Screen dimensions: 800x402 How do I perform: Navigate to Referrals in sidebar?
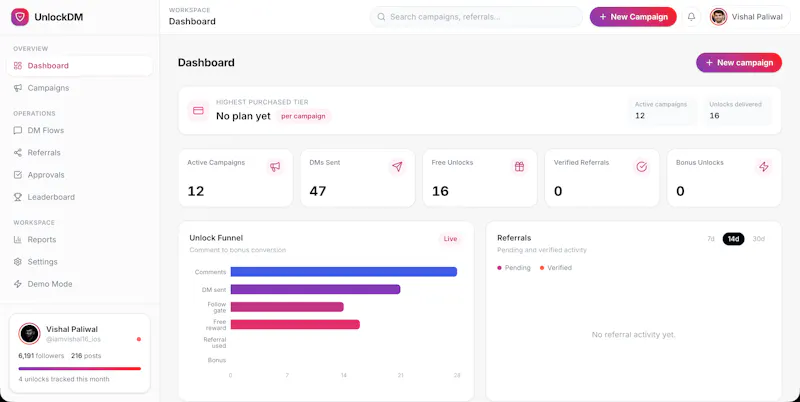pos(80,153)
